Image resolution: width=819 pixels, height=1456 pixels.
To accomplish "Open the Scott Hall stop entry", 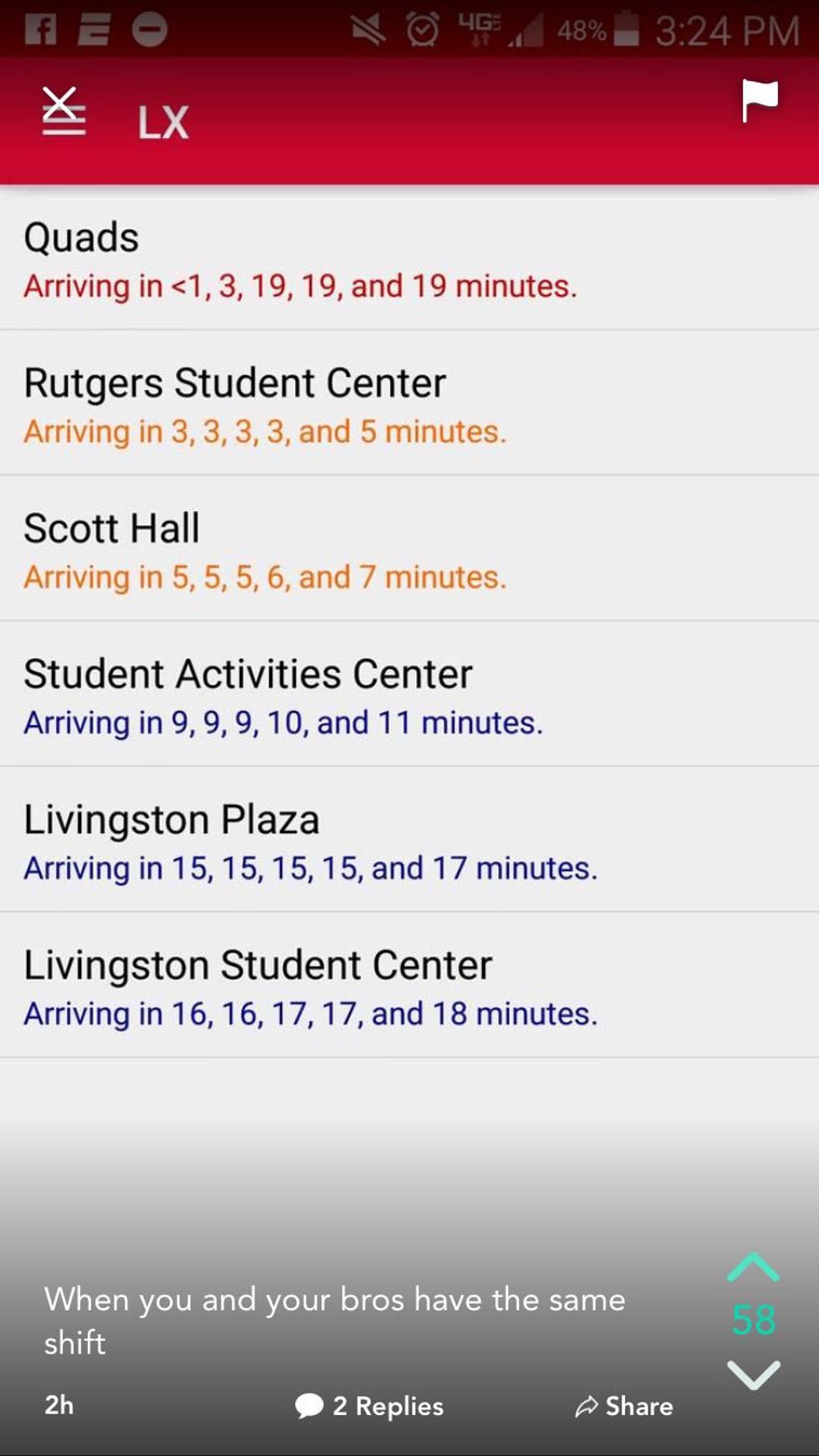I will pyautogui.click(x=409, y=550).
